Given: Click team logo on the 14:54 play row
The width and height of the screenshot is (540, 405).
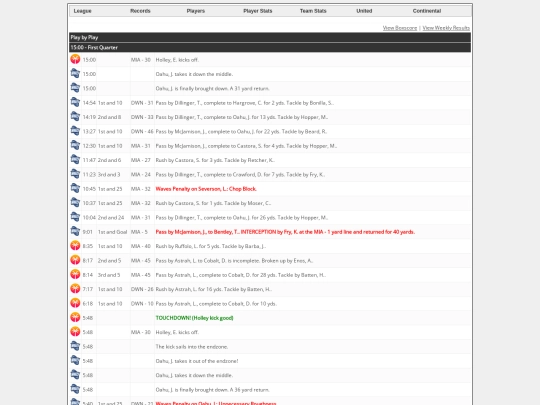Looking at the screenshot, I should click(x=75, y=102).
